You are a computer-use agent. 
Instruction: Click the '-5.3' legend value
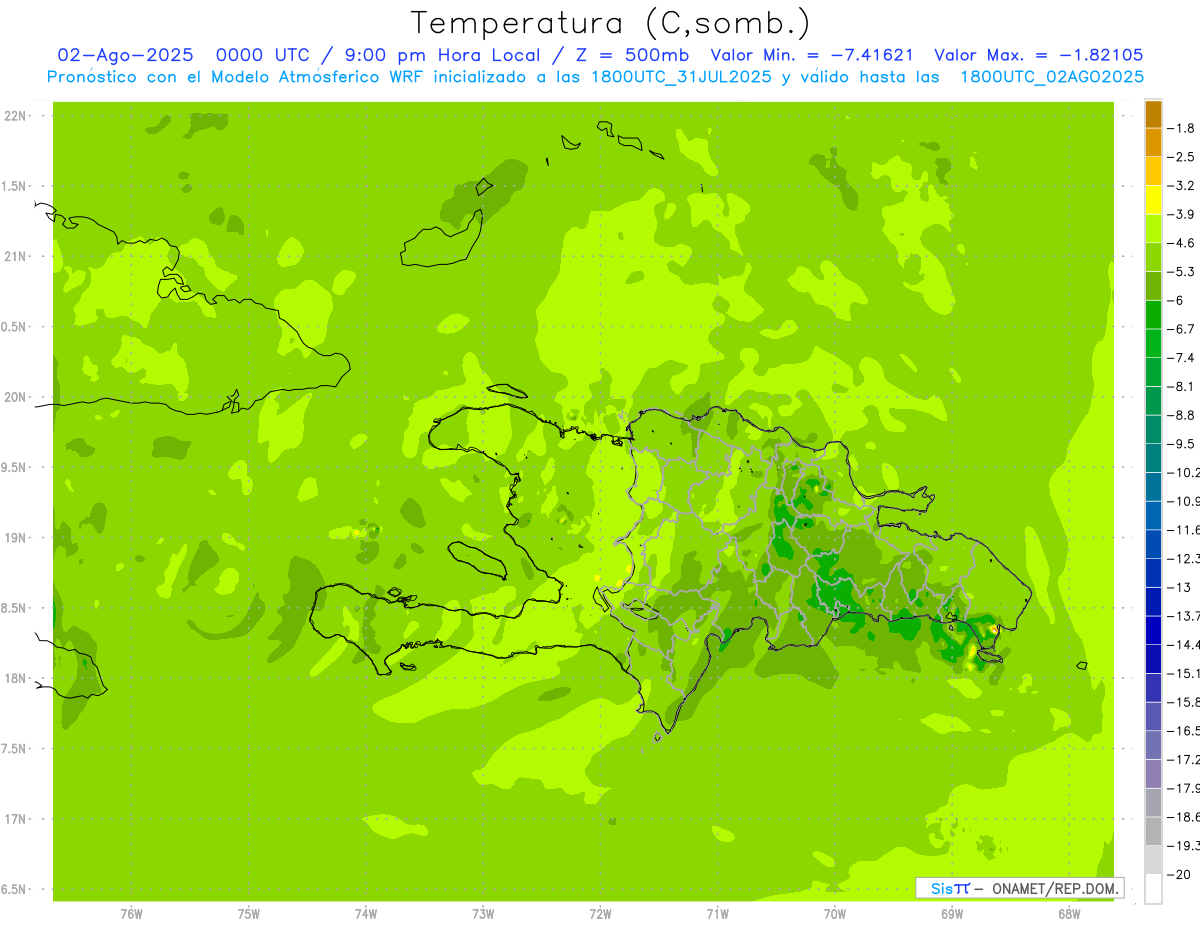tap(1180, 271)
